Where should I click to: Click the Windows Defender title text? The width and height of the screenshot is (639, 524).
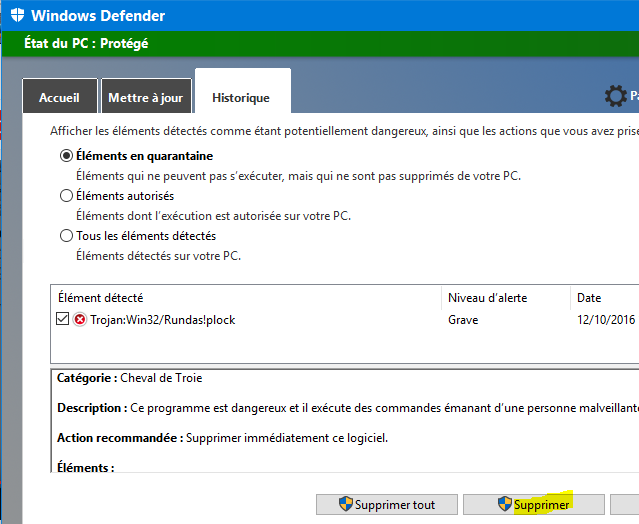(x=98, y=15)
